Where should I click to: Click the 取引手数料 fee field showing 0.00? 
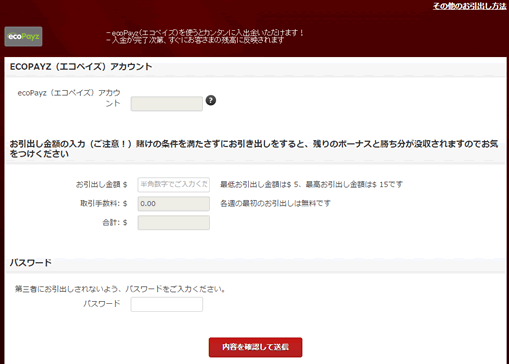(x=174, y=204)
